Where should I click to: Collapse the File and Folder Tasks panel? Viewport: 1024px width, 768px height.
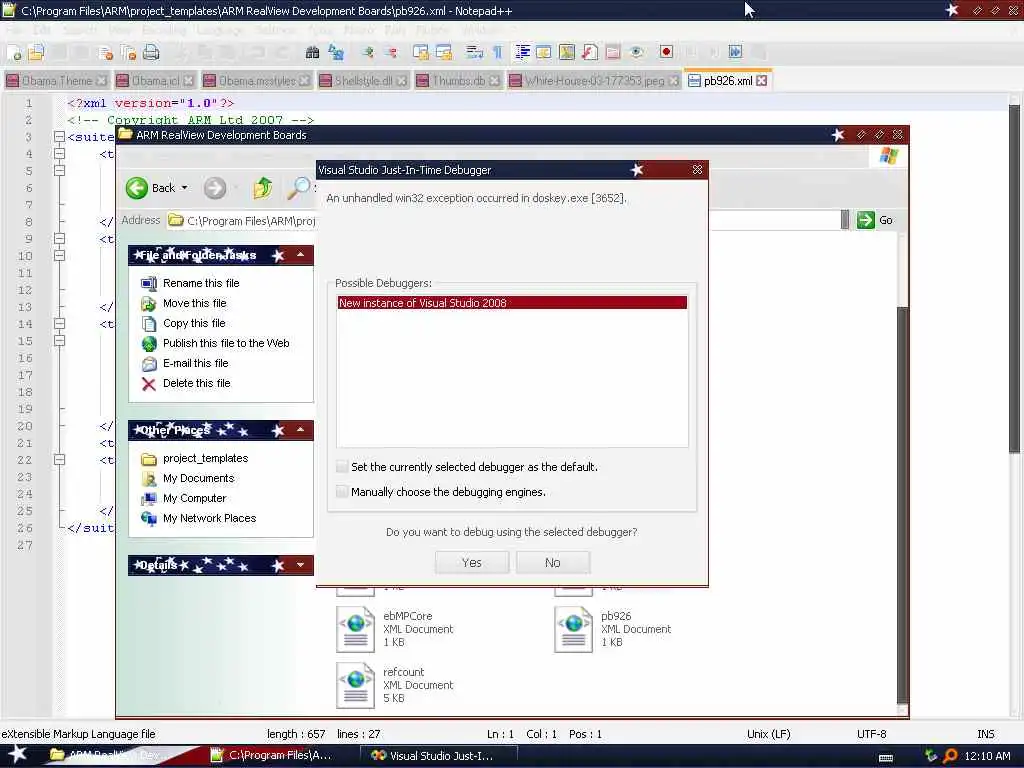[x=300, y=255]
